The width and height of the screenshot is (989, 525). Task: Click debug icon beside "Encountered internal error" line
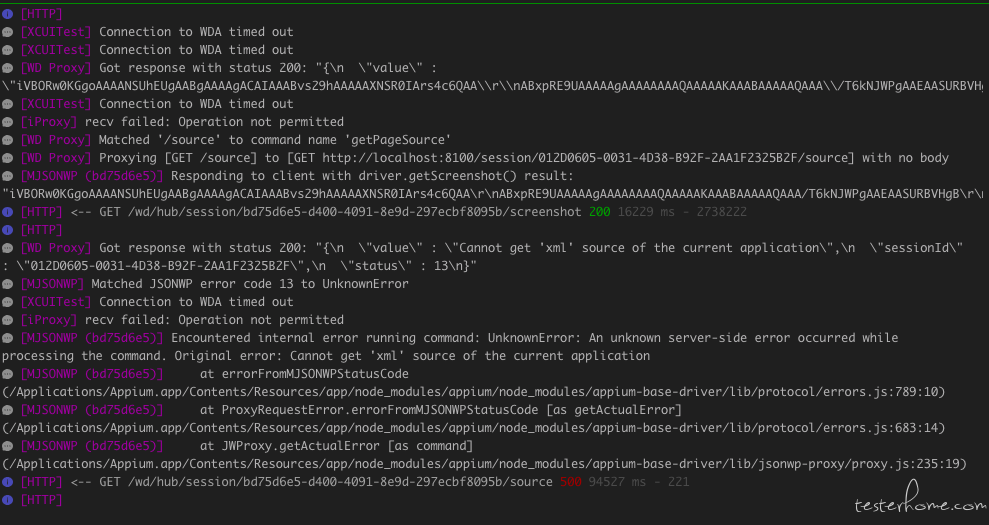coord(8,338)
